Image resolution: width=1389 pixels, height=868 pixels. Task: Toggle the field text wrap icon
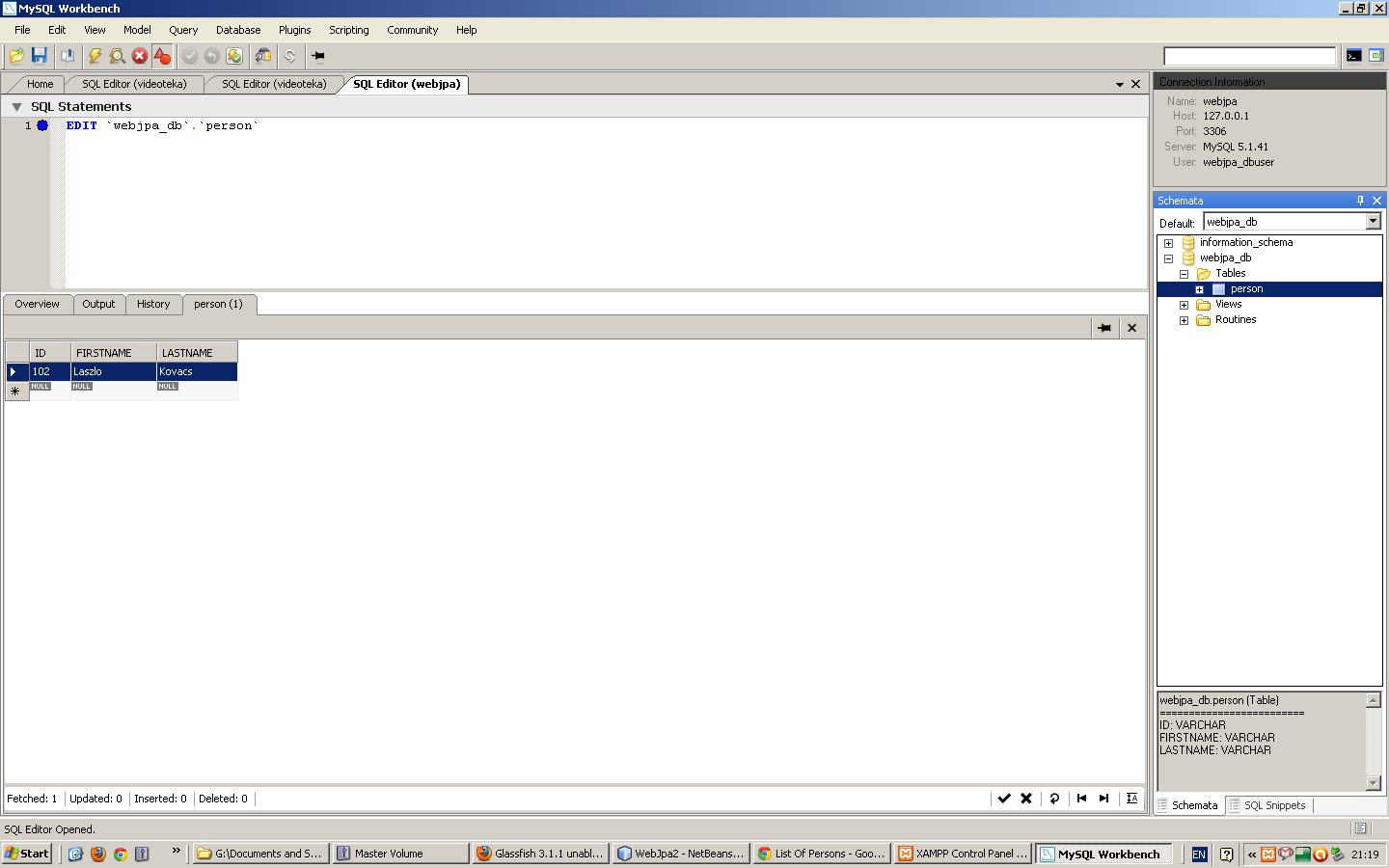tap(1132, 799)
